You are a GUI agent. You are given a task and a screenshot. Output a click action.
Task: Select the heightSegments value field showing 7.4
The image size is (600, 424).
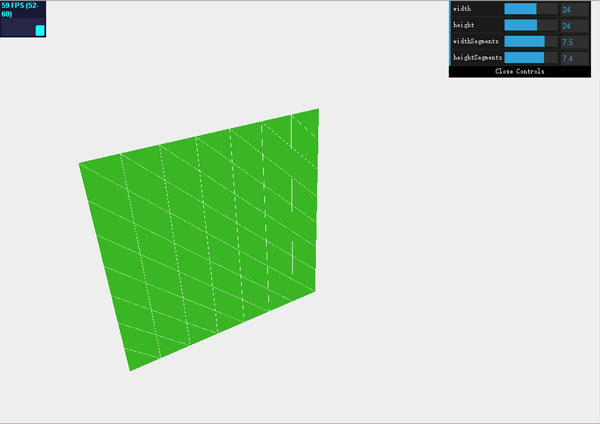[x=575, y=58]
